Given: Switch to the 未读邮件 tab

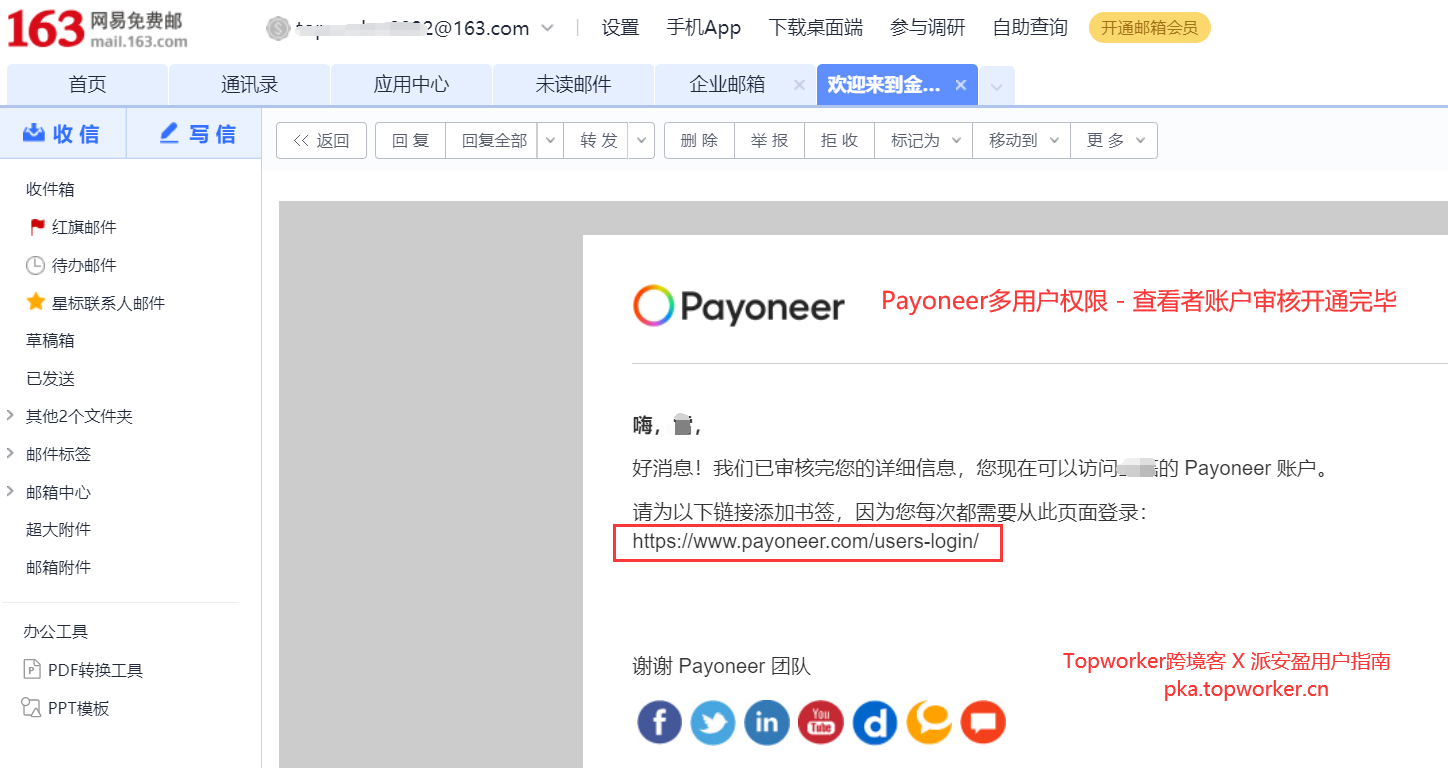Looking at the screenshot, I should [573, 85].
